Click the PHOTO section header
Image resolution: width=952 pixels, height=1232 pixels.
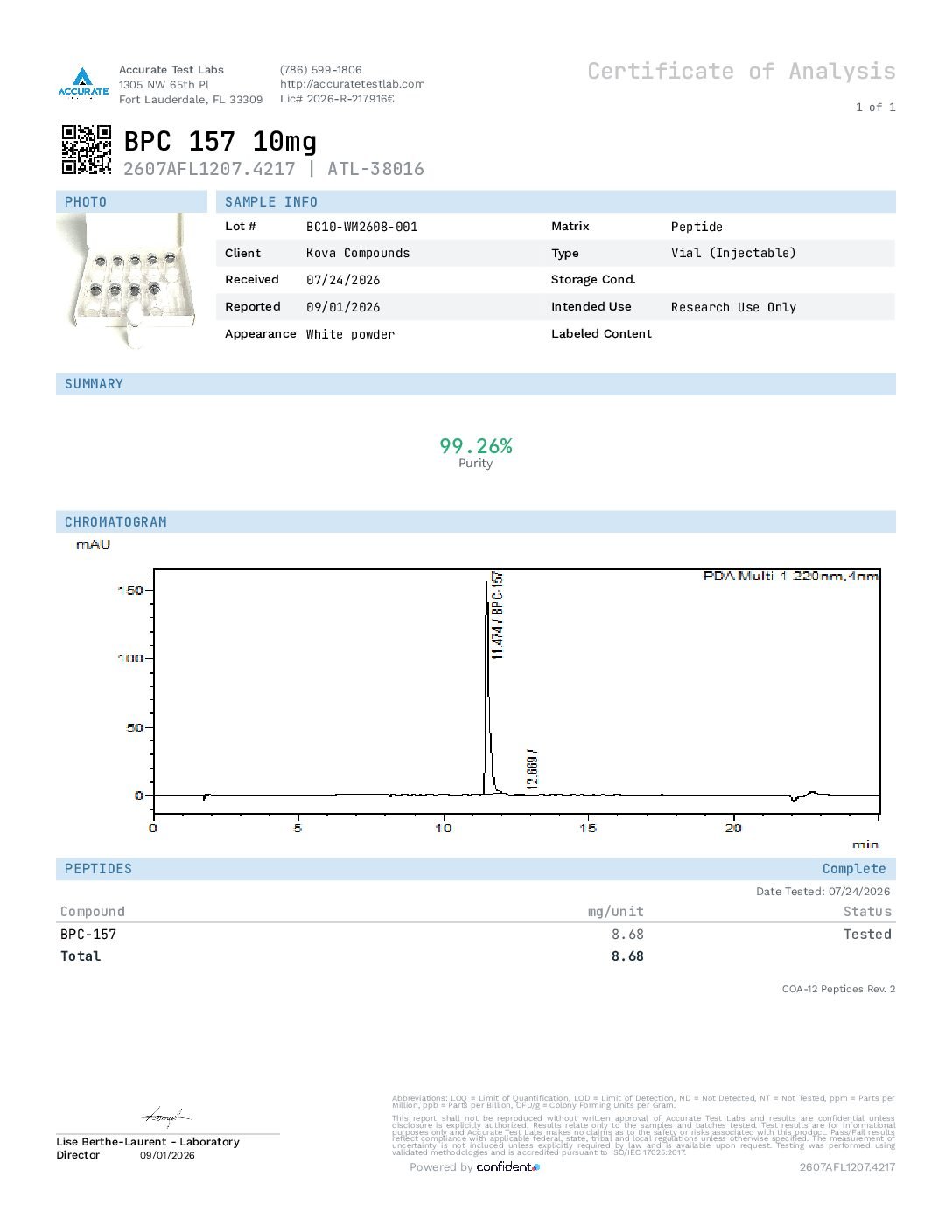point(86,202)
